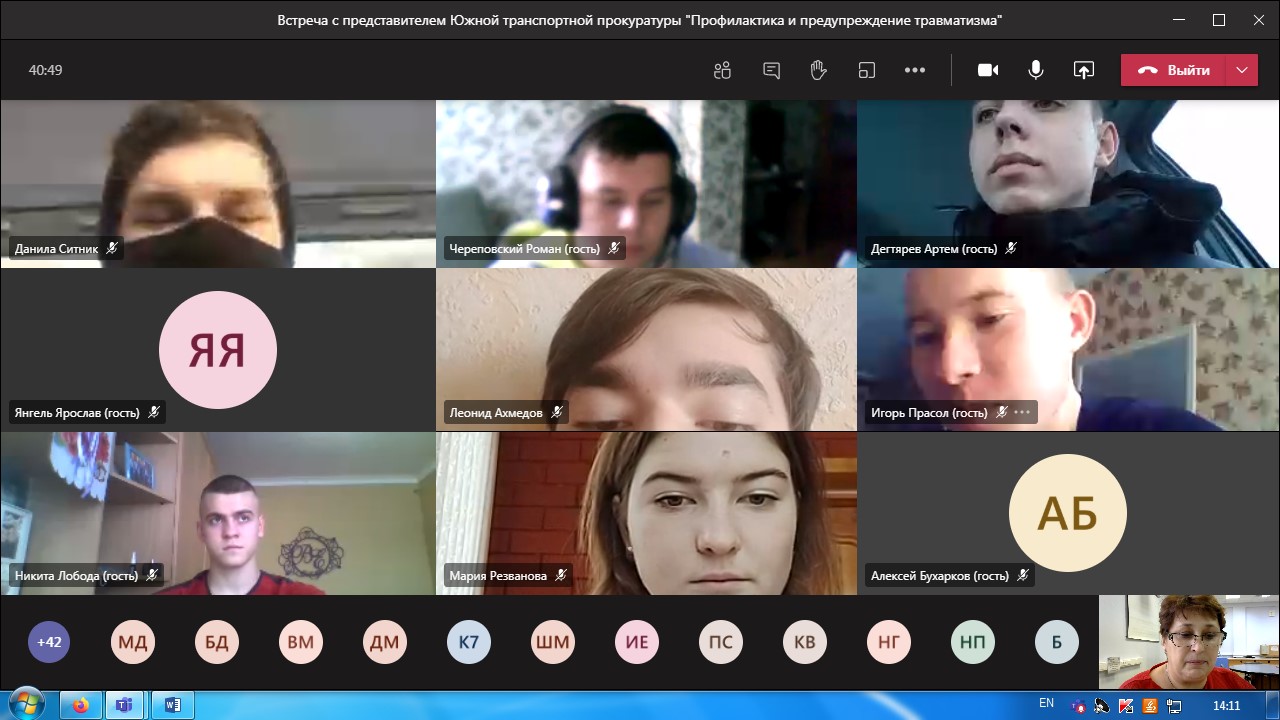
Task: Show the +42 additional participants
Action: click(49, 642)
